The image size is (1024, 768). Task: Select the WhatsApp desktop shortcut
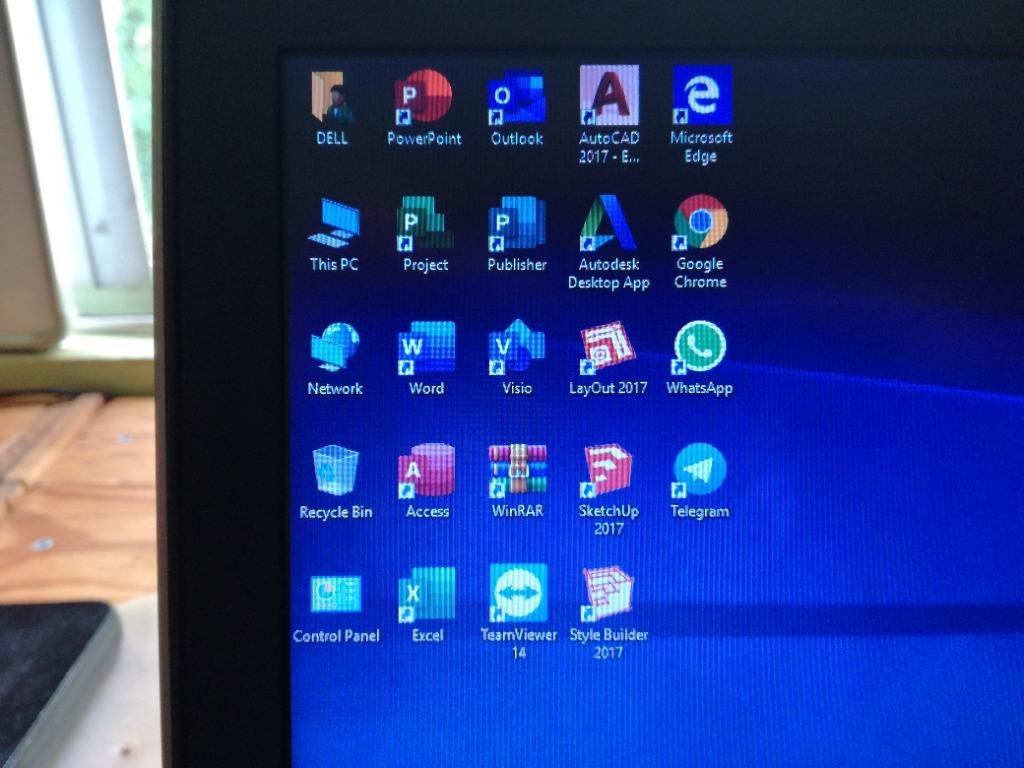(x=700, y=347)
